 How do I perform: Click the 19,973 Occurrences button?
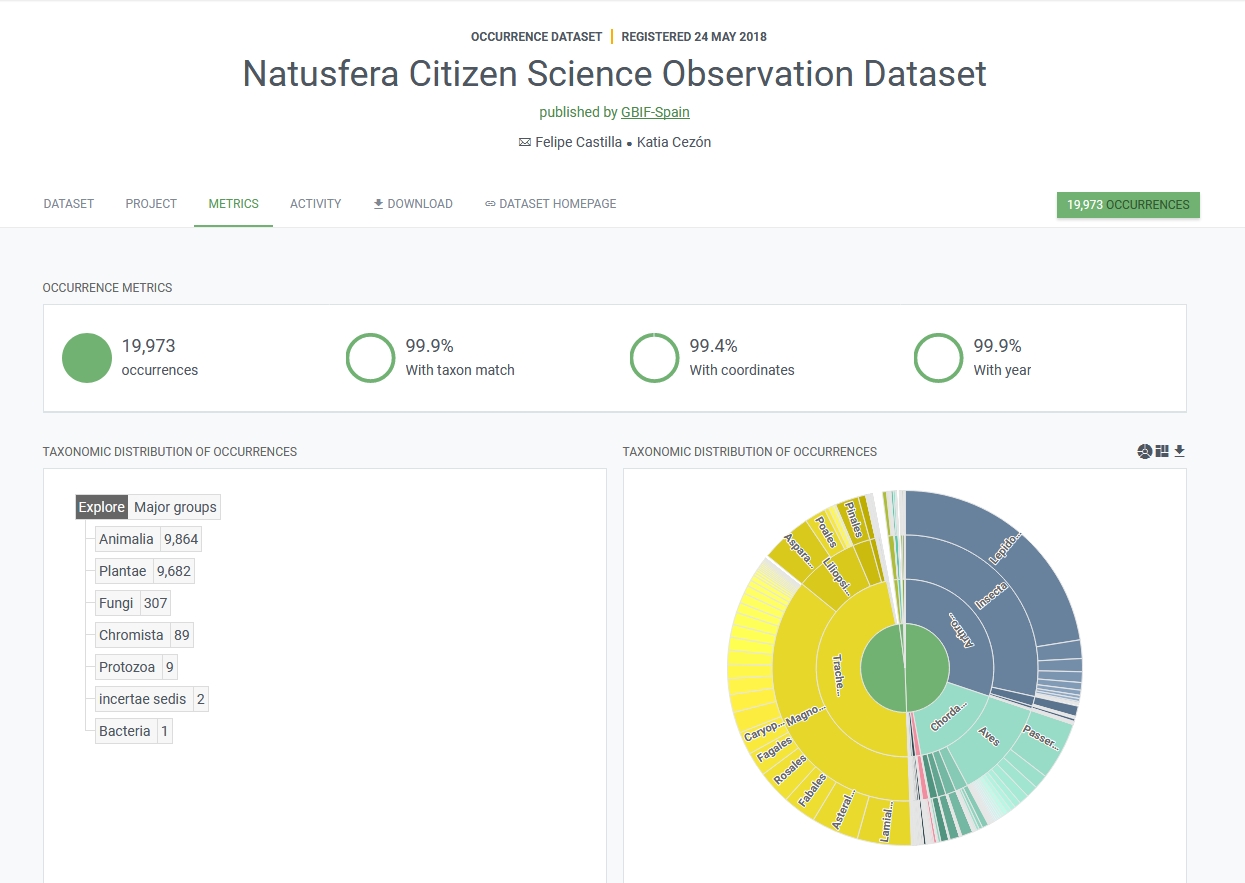click(1127, 205)
